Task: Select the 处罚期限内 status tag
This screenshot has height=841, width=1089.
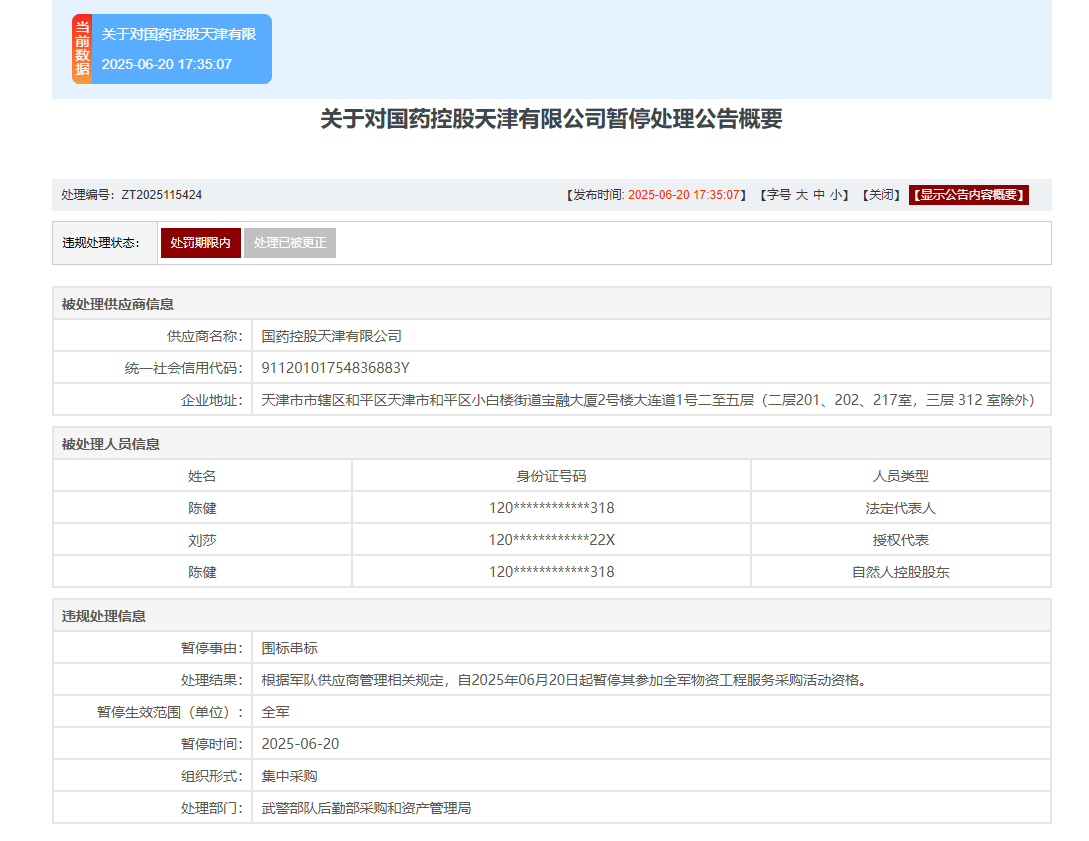Action: (x=201, y=243)
